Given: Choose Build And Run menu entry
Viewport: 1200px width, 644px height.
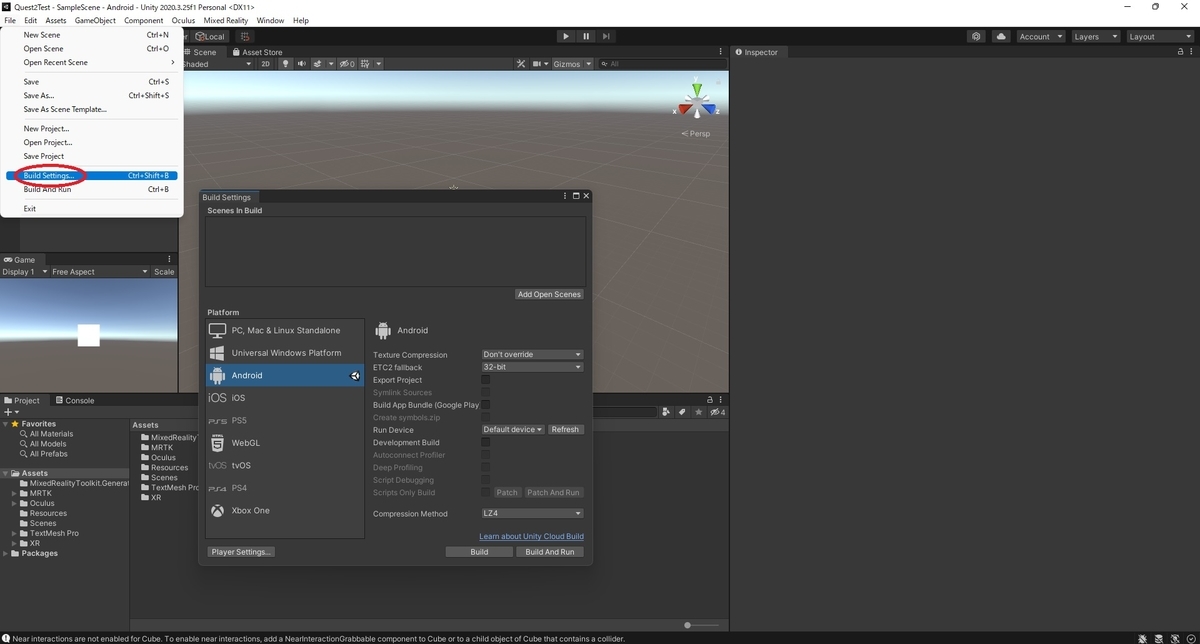Looking at the screenshot, I should point(92,189).
